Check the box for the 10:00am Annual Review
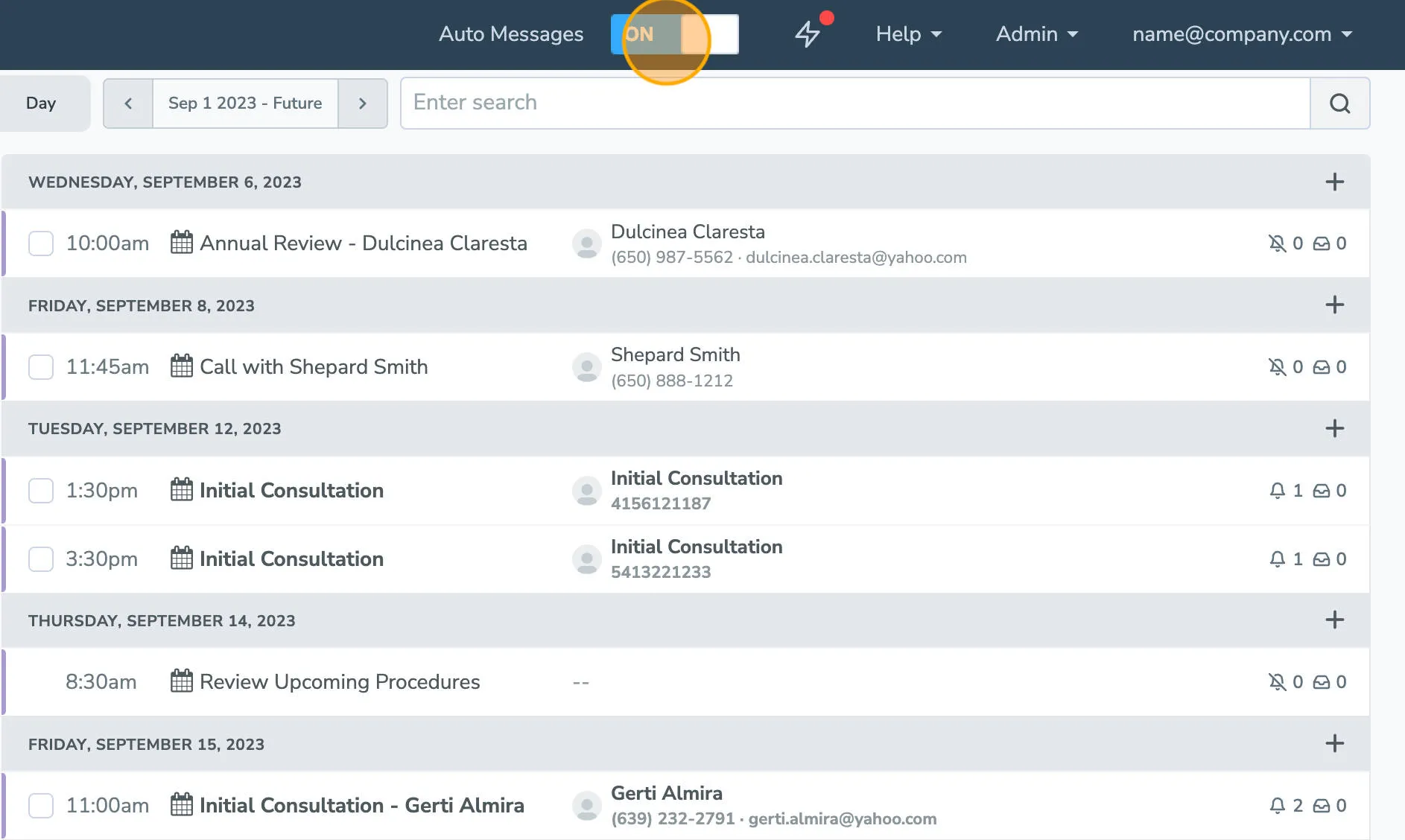The height and width of the screenshot is (840, 1405). click(41, 243)
